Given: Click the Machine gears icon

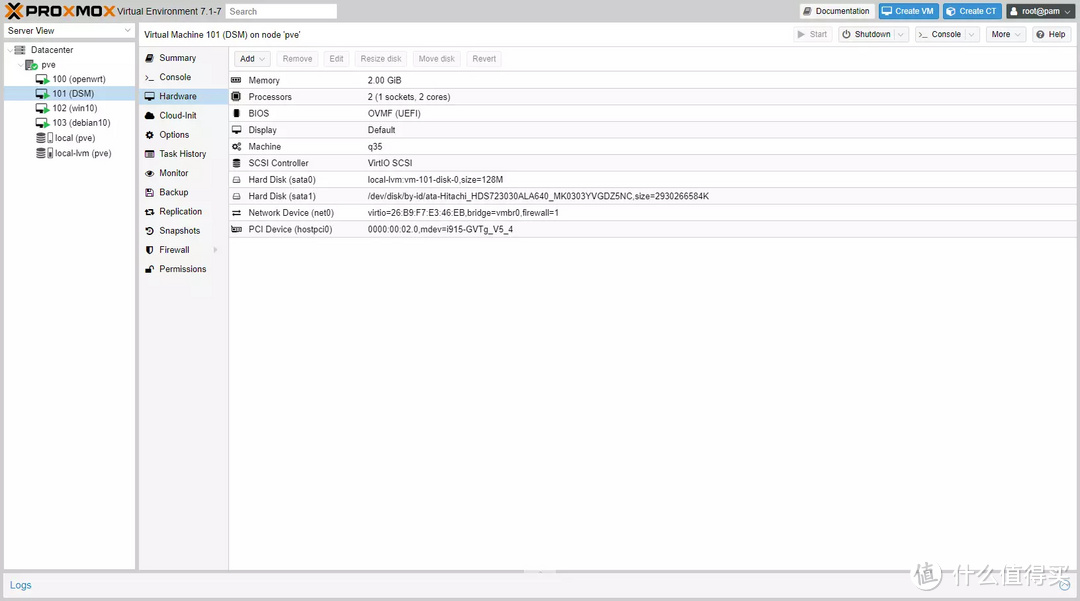Looking at the screenshot, I should point(236,147).
